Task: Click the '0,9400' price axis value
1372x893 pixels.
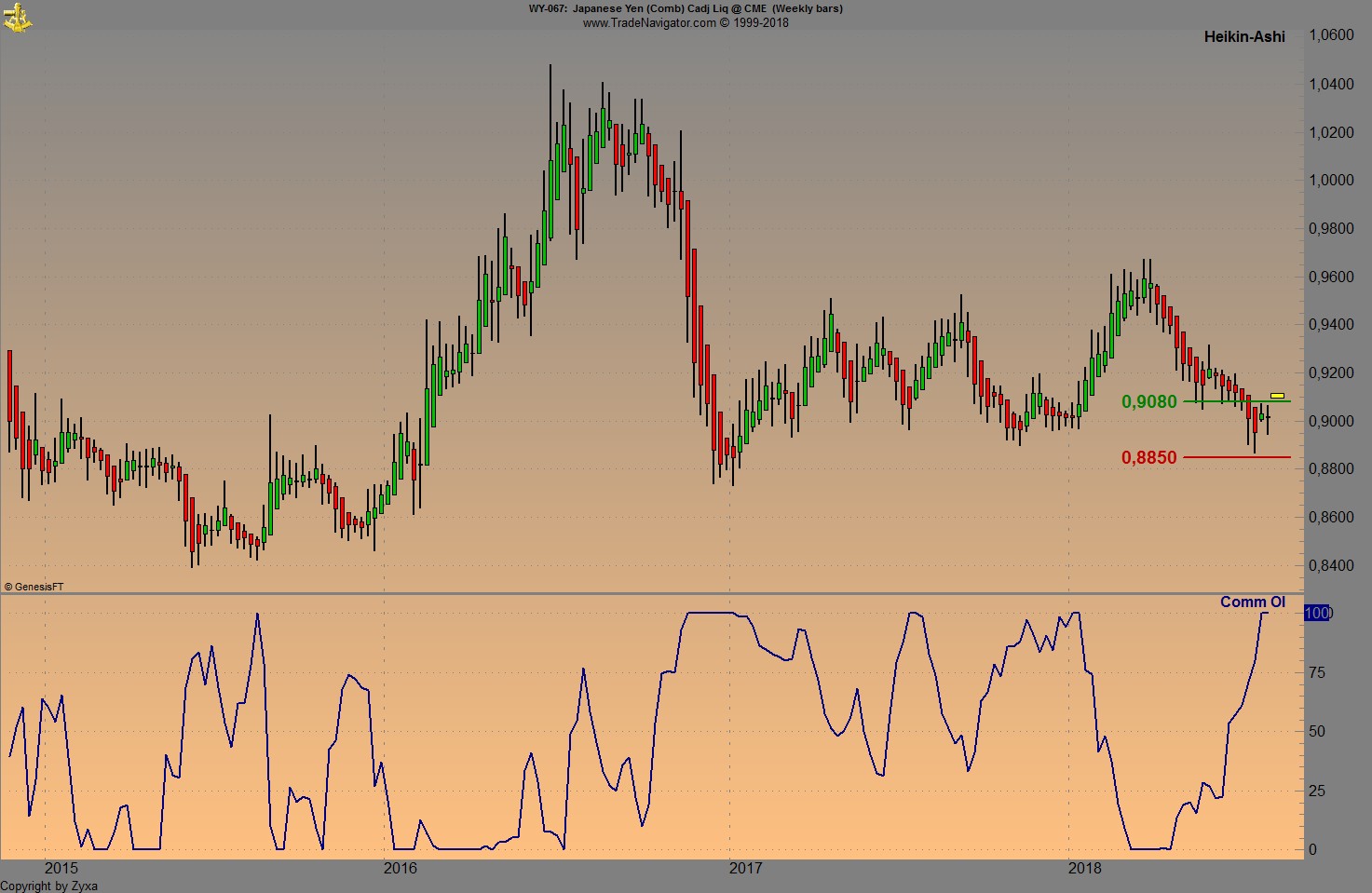Action: (x=1332, y=325)
